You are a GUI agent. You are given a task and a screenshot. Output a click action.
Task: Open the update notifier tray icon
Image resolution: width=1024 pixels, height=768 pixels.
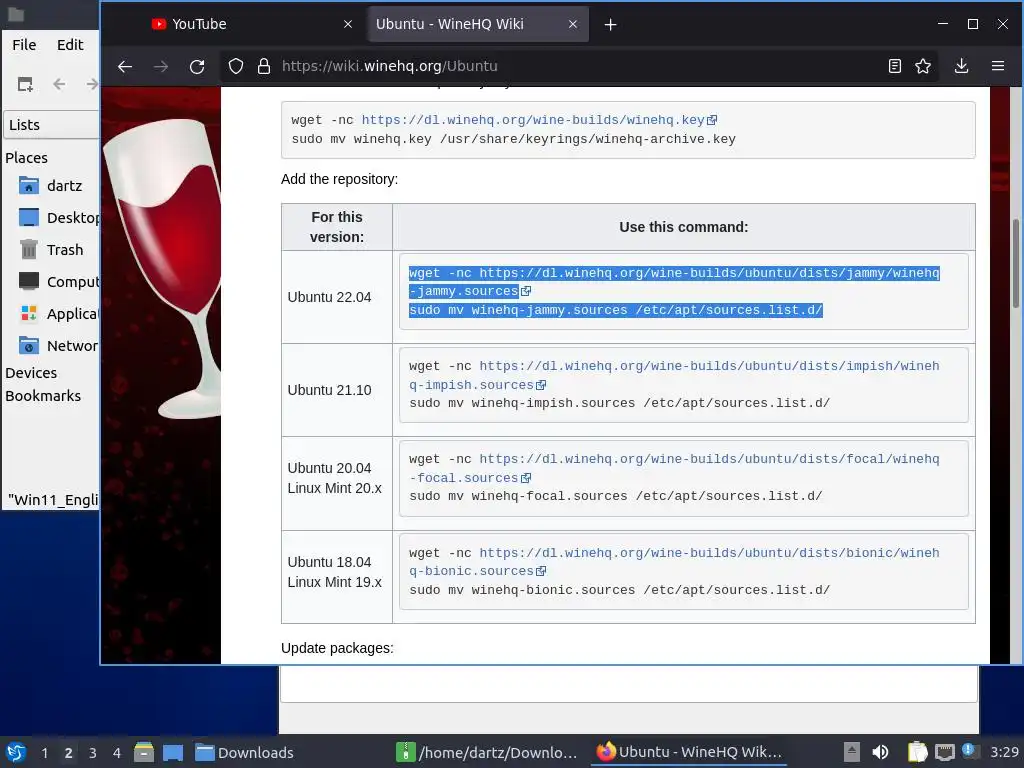click(968, 751)
